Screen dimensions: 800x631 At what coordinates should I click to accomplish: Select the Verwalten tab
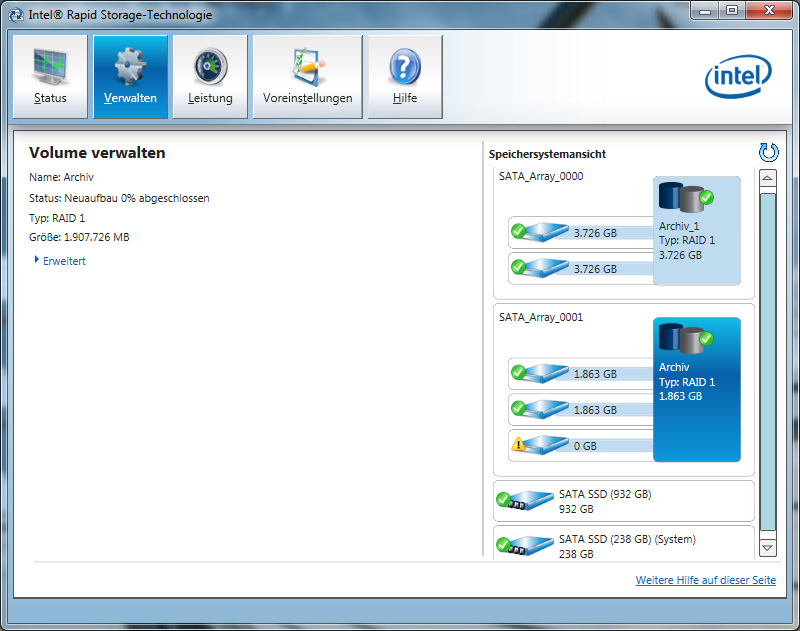click(x=130, y=77)
